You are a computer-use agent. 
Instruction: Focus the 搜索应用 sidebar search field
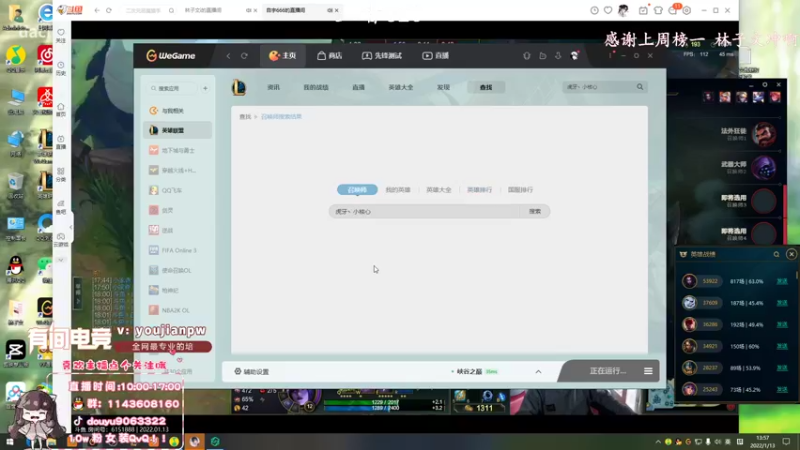pyautogui.click(x=172, y=88)
